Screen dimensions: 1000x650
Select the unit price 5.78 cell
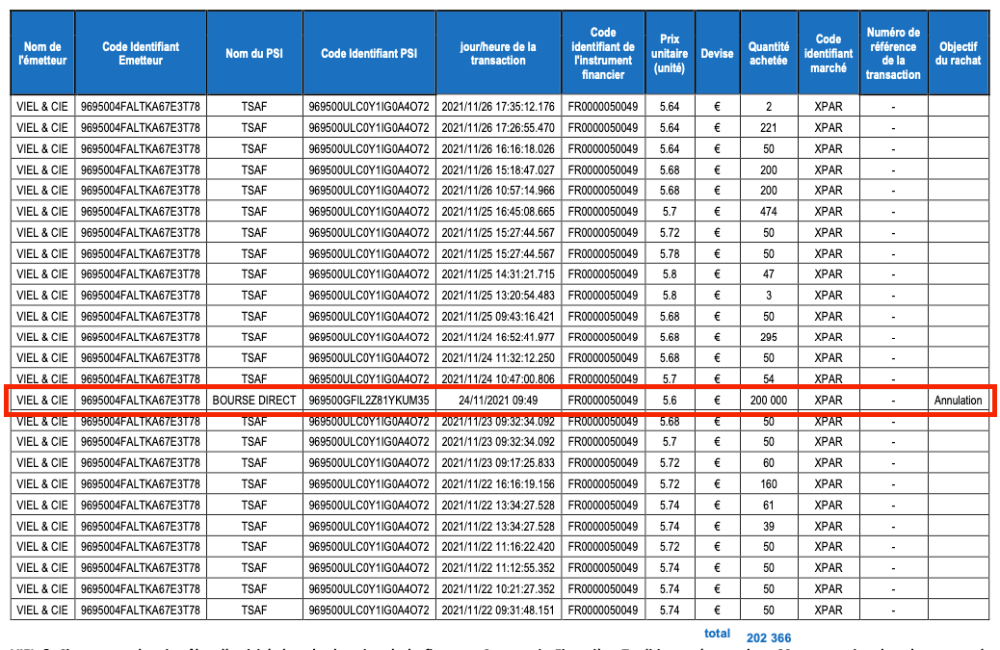point(669,254)
